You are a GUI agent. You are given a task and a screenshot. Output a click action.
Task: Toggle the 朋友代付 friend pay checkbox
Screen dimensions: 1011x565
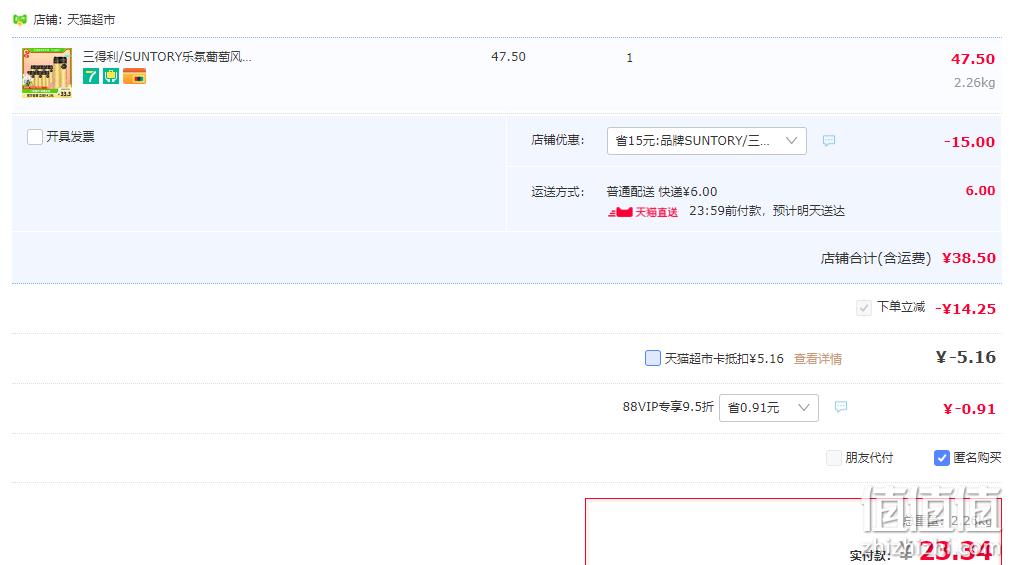click(x=834, y=458)
